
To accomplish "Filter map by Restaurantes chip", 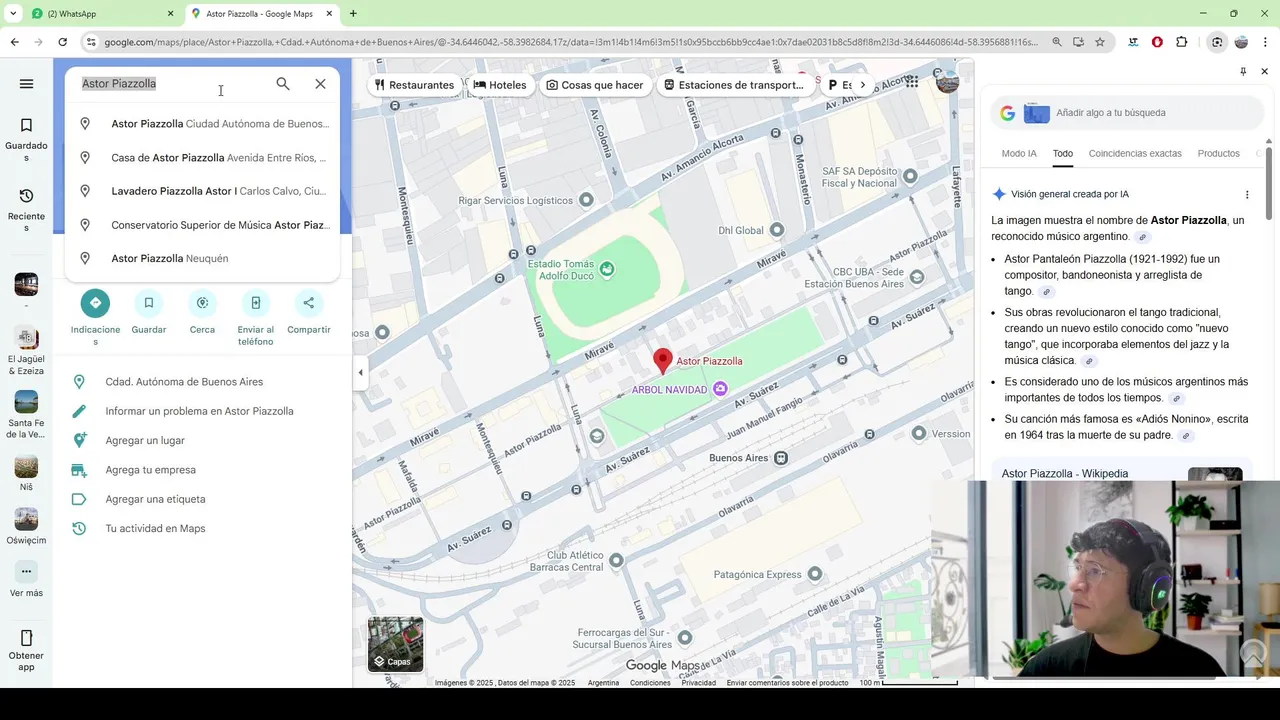I will point(413,85).
